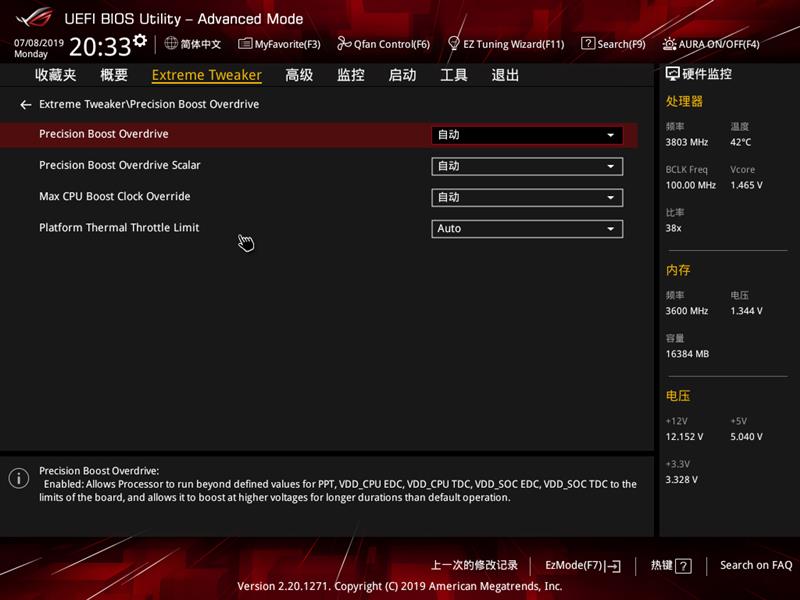
Task: Open the Precision Boost Overdrive Scalar dropdown
Action: point(528,165)
